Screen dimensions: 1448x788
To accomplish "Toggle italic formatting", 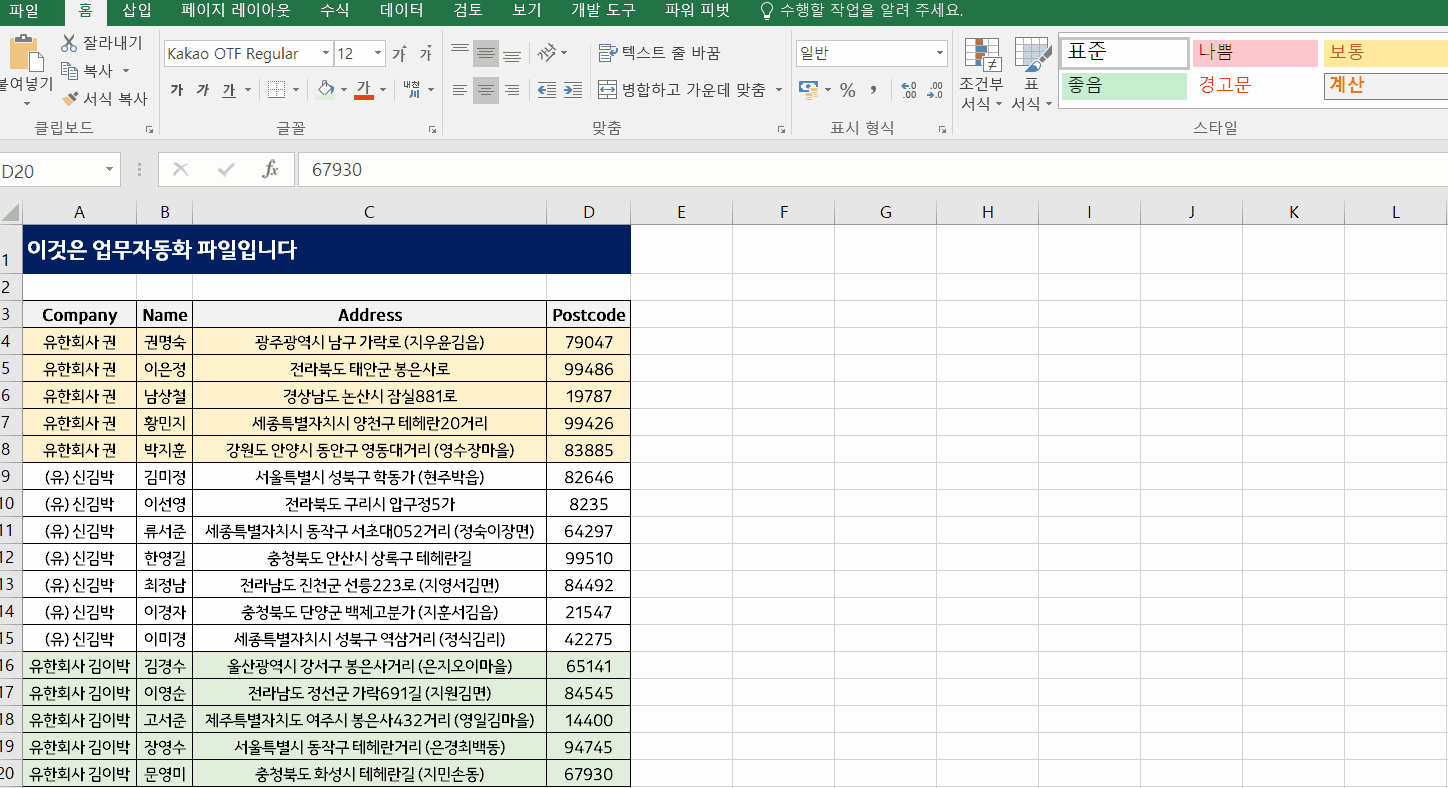I will (x=203, y=90).
